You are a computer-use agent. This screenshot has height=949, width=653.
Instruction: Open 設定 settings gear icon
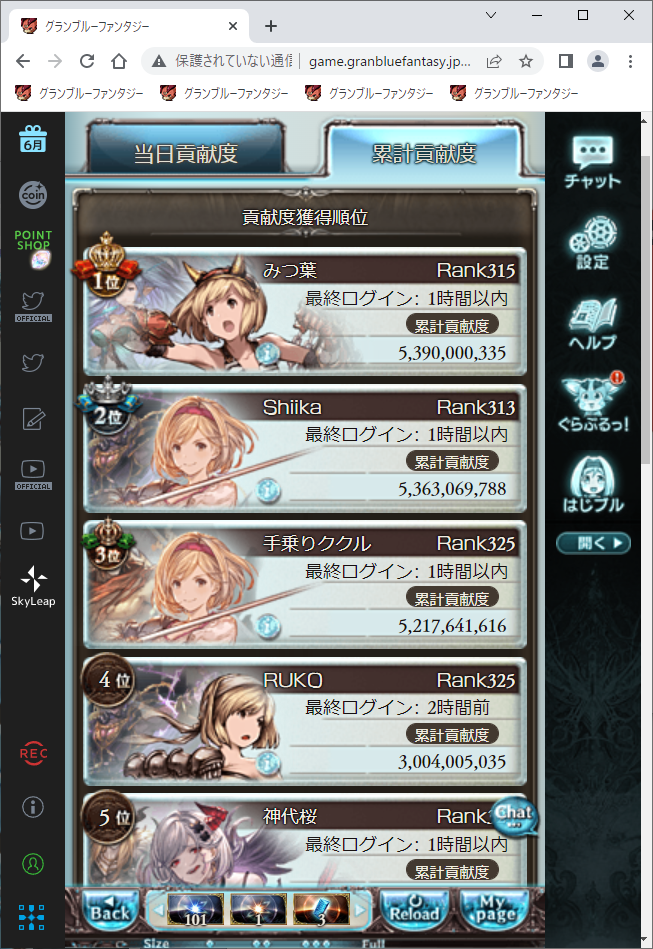(x=592, y=243)
